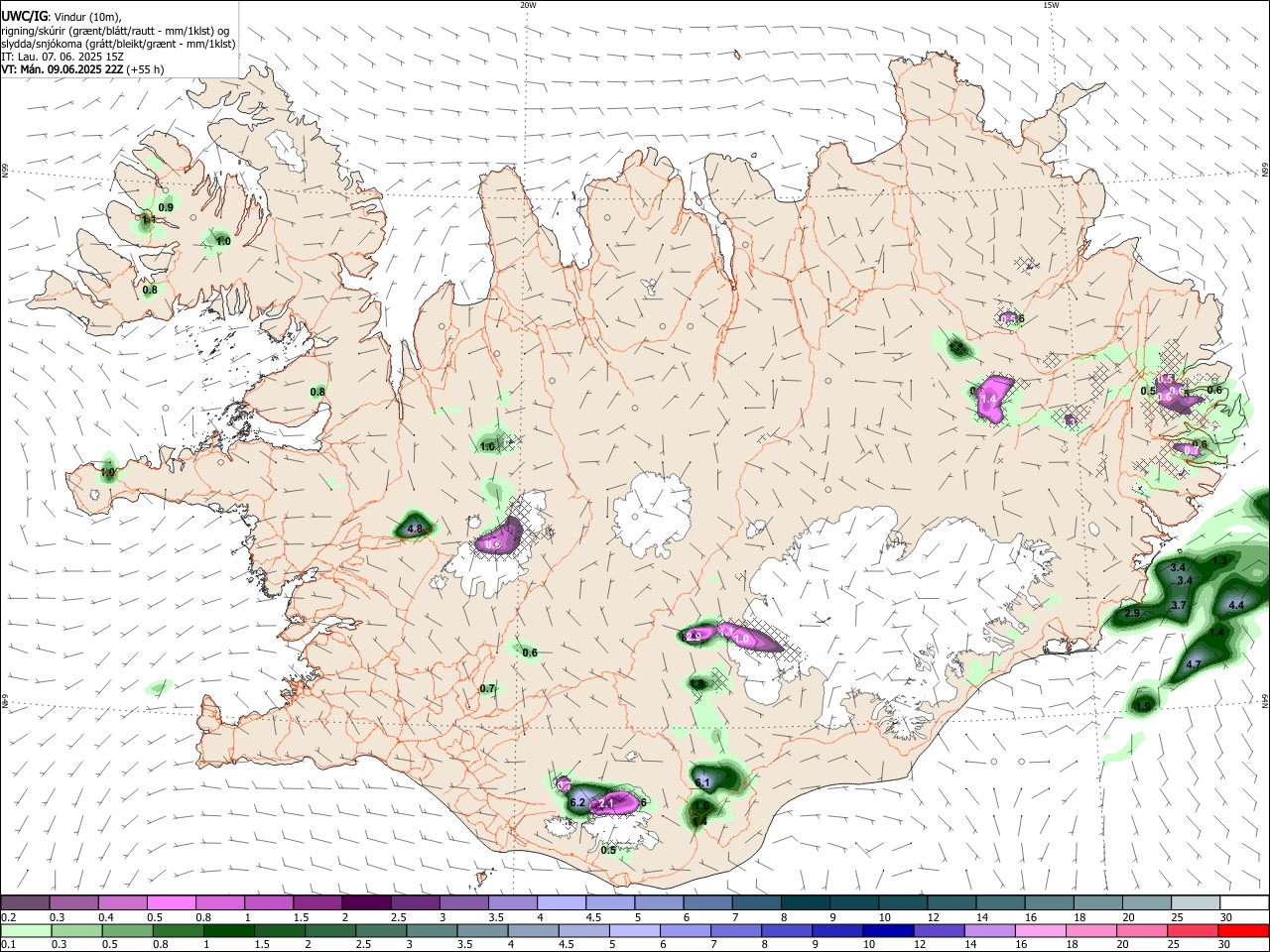Click the '0.9' value in the Westfjords
1270x952 pixels.
point(166,207)
